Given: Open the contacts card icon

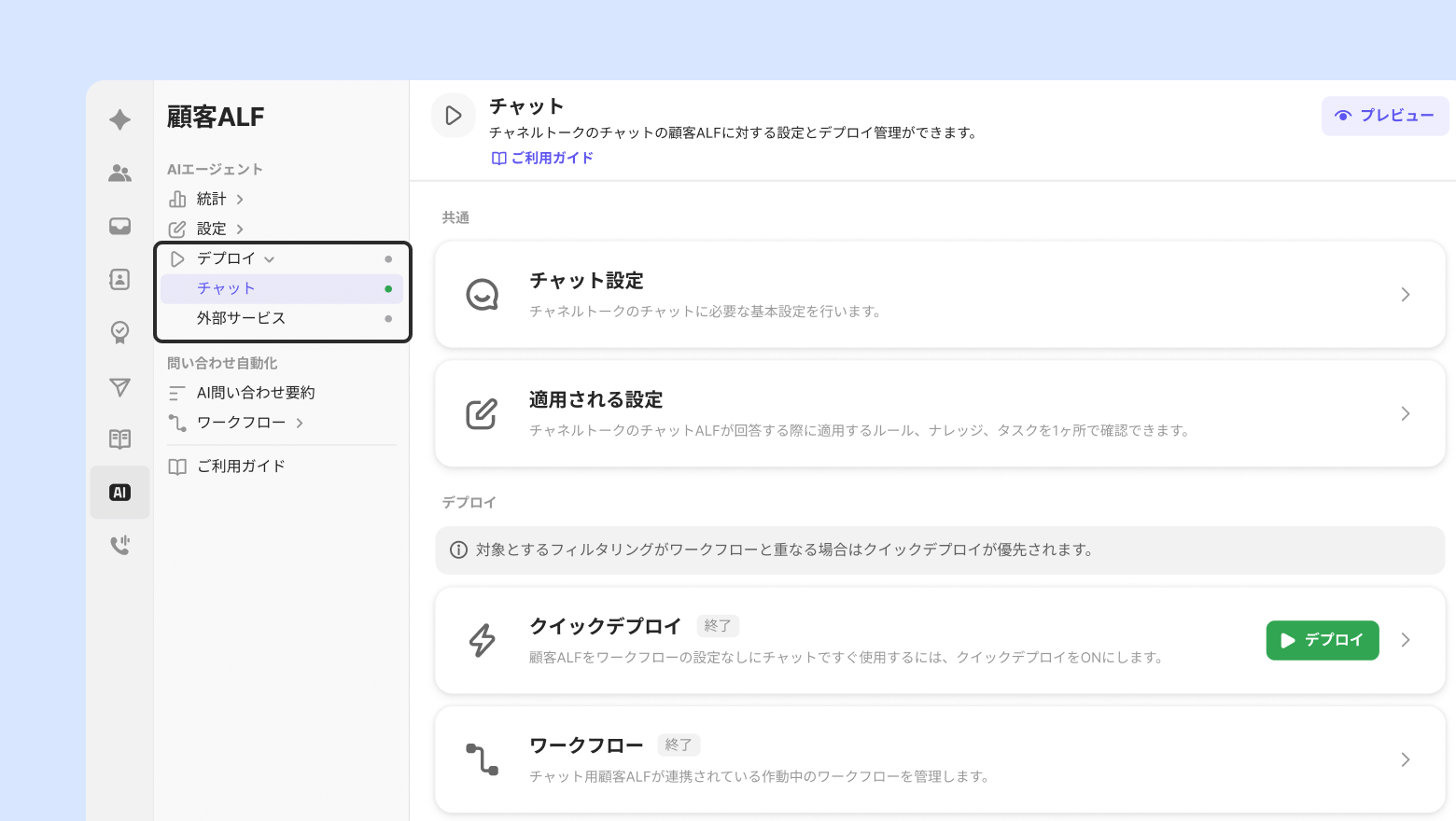Looking at the screenshot, I should 119,279.
